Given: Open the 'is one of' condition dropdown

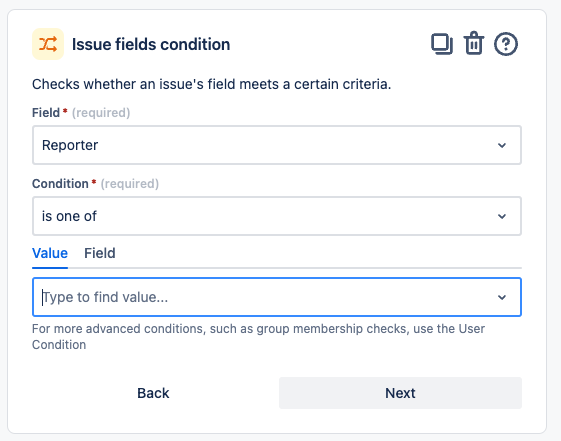Looking at the screenshot, I should (x=277, y=216).
